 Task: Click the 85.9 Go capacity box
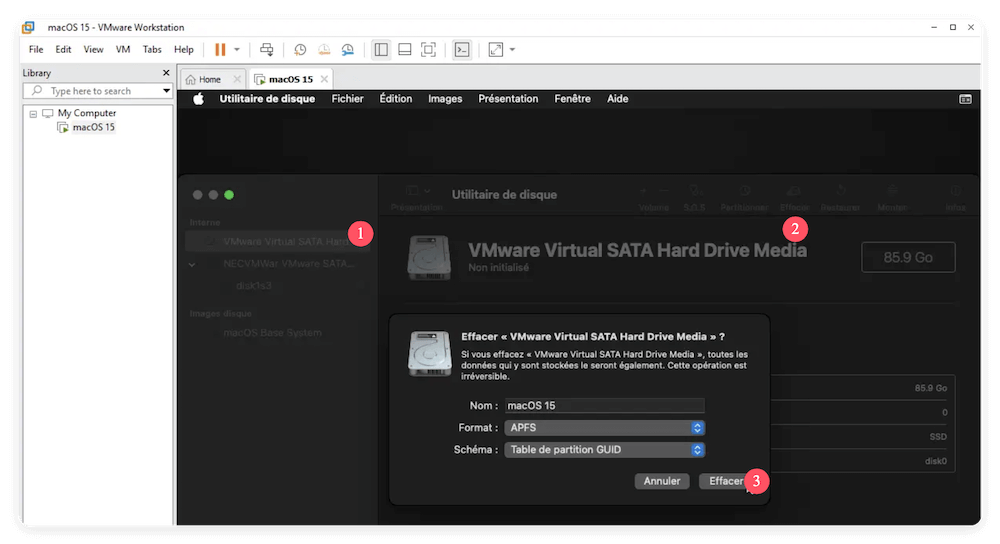tap(908, 258)
